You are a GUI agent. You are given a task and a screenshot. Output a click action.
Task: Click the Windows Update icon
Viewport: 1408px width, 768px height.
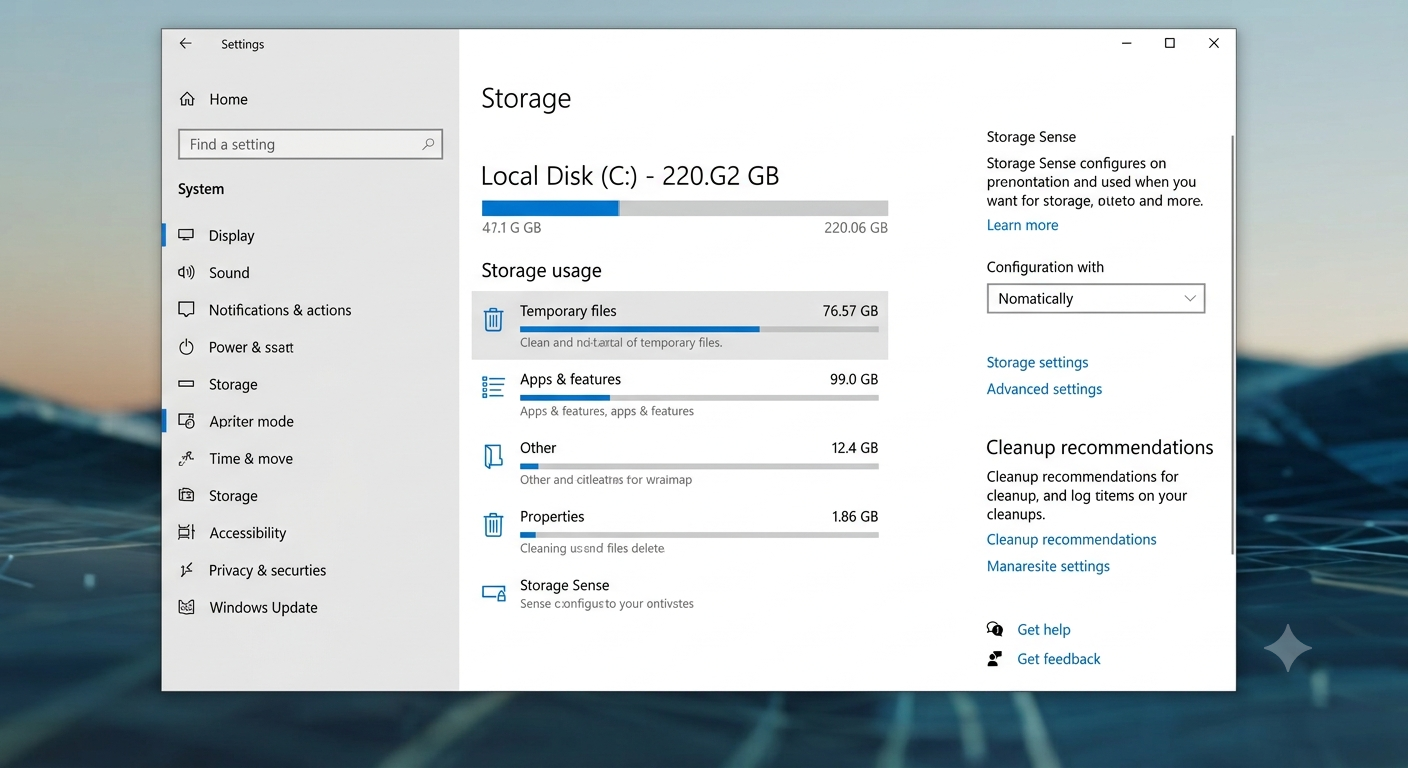coord(186,607)
